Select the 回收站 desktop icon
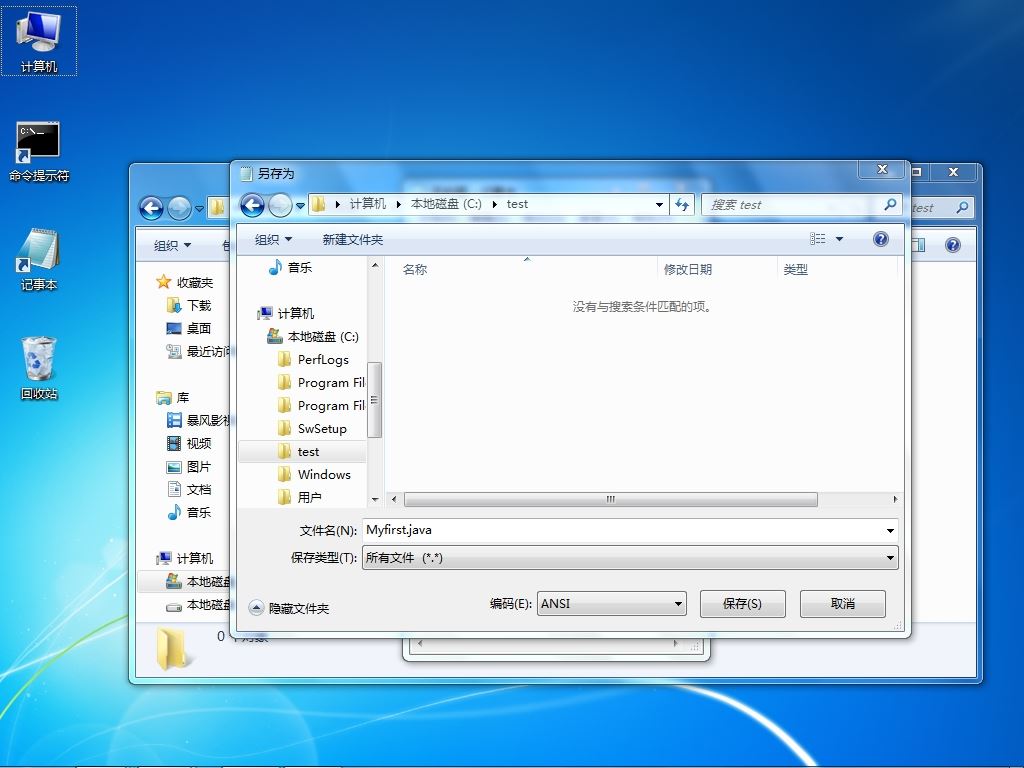This screenshot has width=1024, height=768. [x=39, y=368]
